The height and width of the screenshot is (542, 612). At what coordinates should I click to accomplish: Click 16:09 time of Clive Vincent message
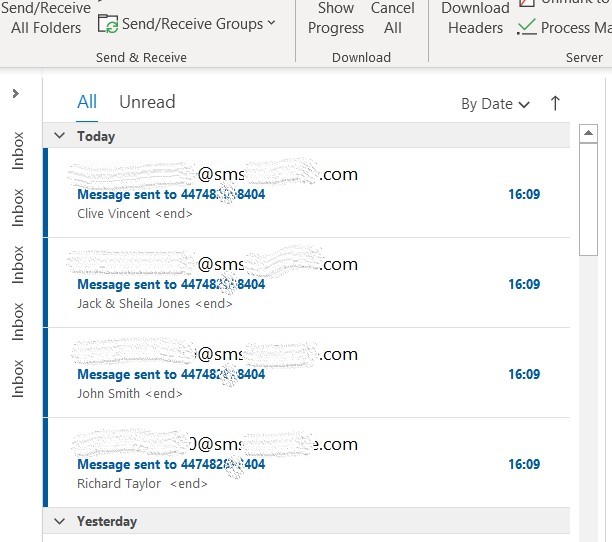click(x=524, y=194)
